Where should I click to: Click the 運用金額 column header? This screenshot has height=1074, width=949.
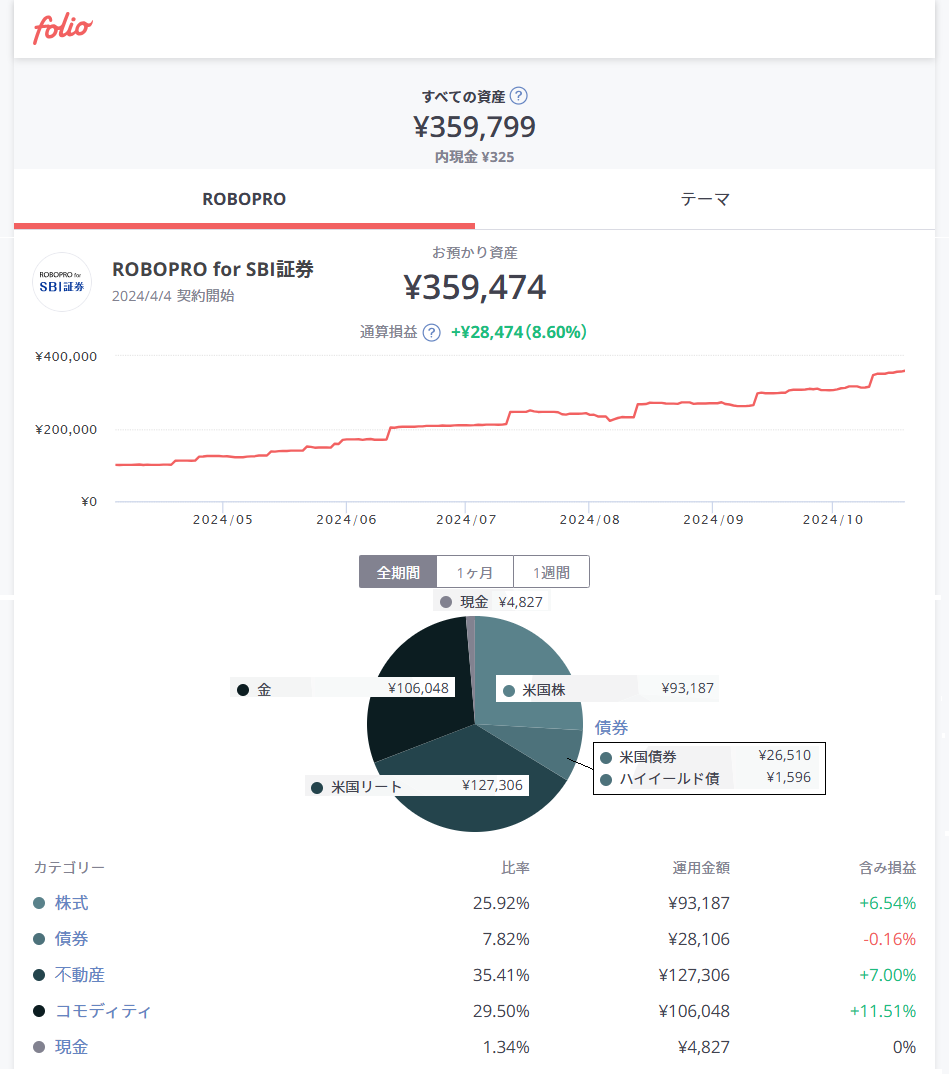[701, 868]
